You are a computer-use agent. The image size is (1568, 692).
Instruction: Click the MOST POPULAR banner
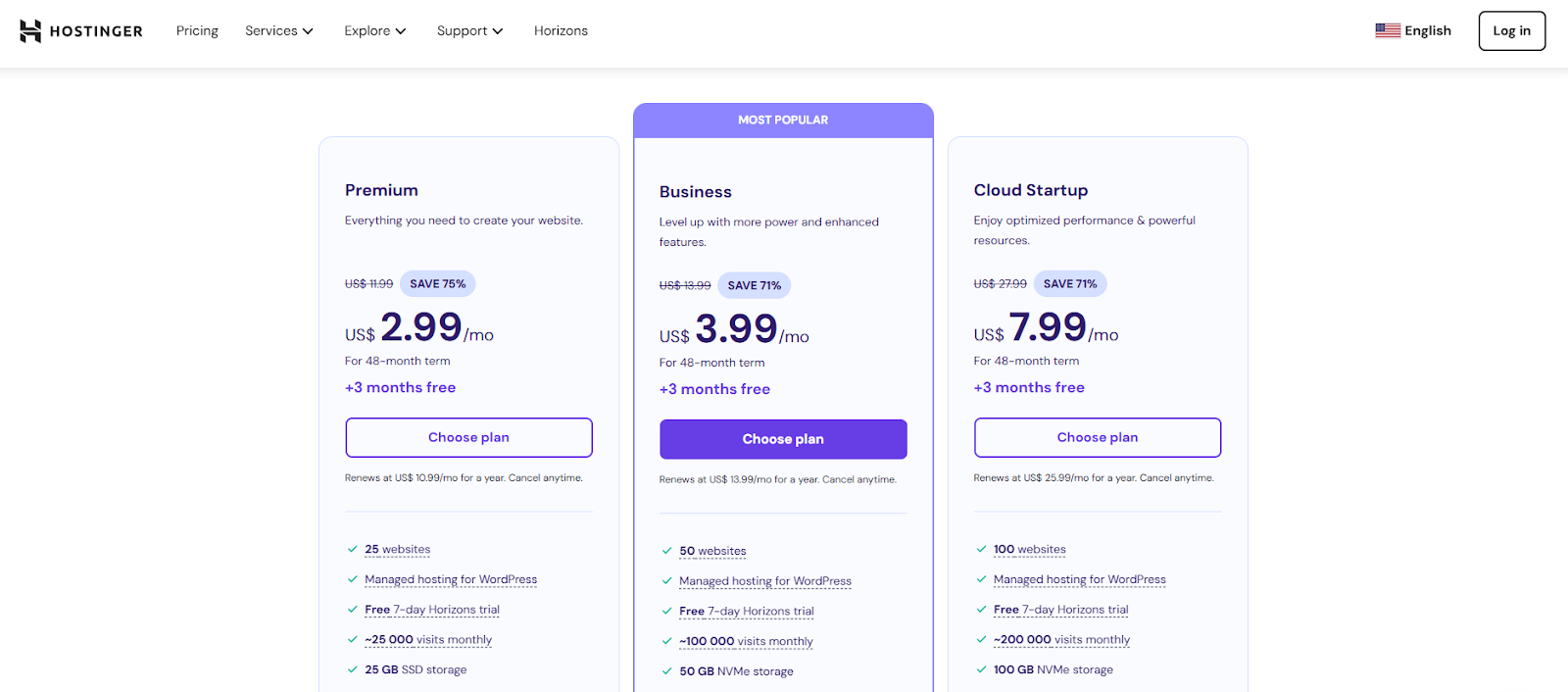tap(783, 120)
